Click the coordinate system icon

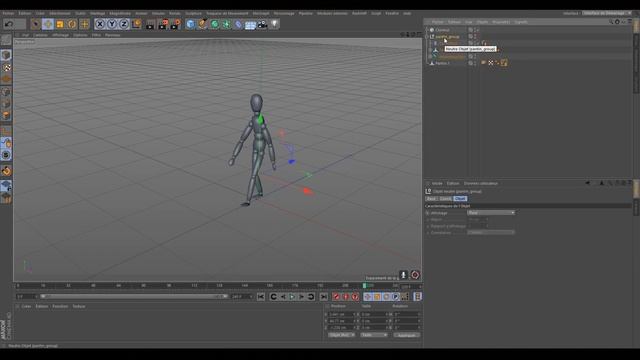(136, 24)
